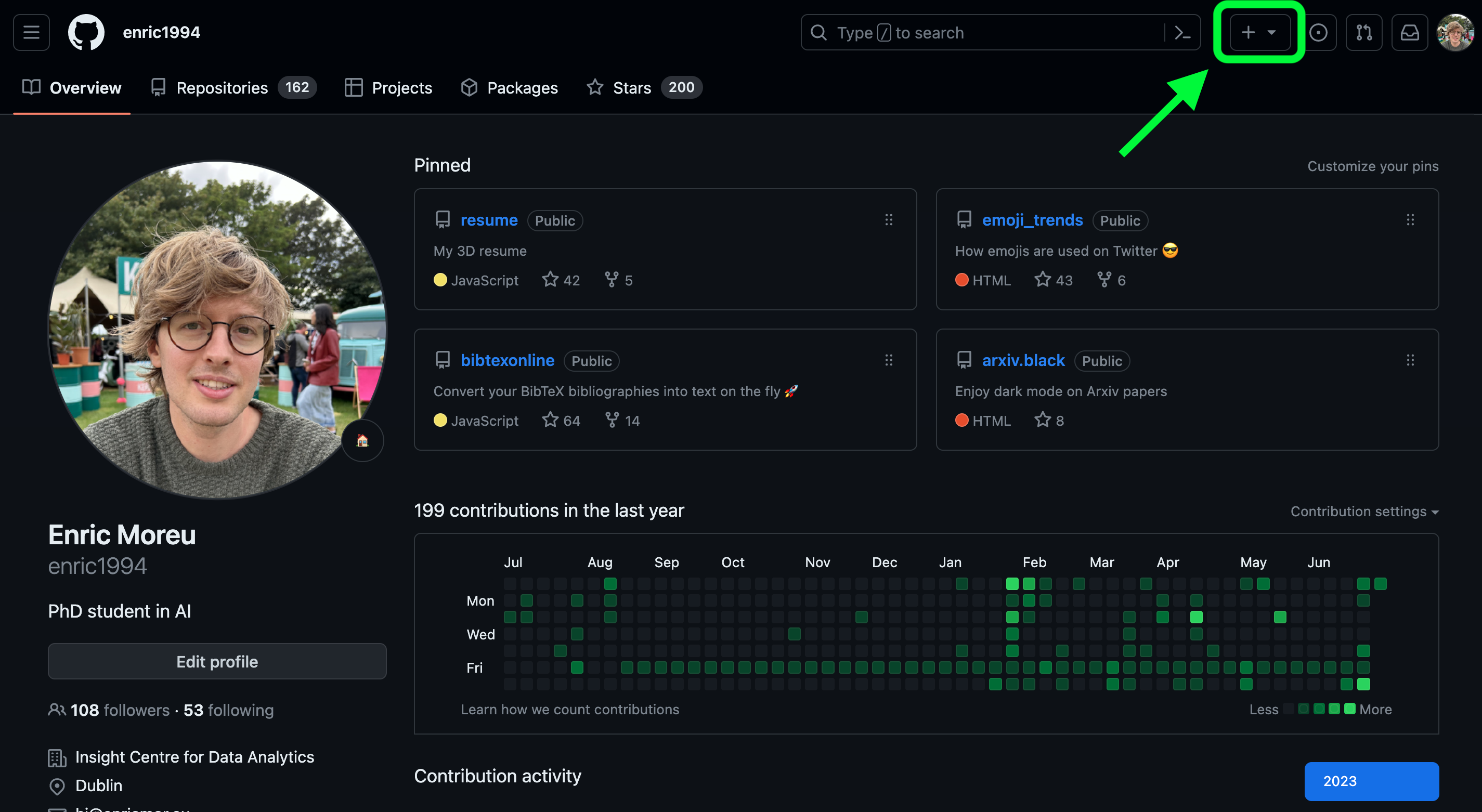Image resolution: width=1482 pixels, height=812 pixels.
Task: Open the hamburger navigation menu
Action: [x=31, y=32]
